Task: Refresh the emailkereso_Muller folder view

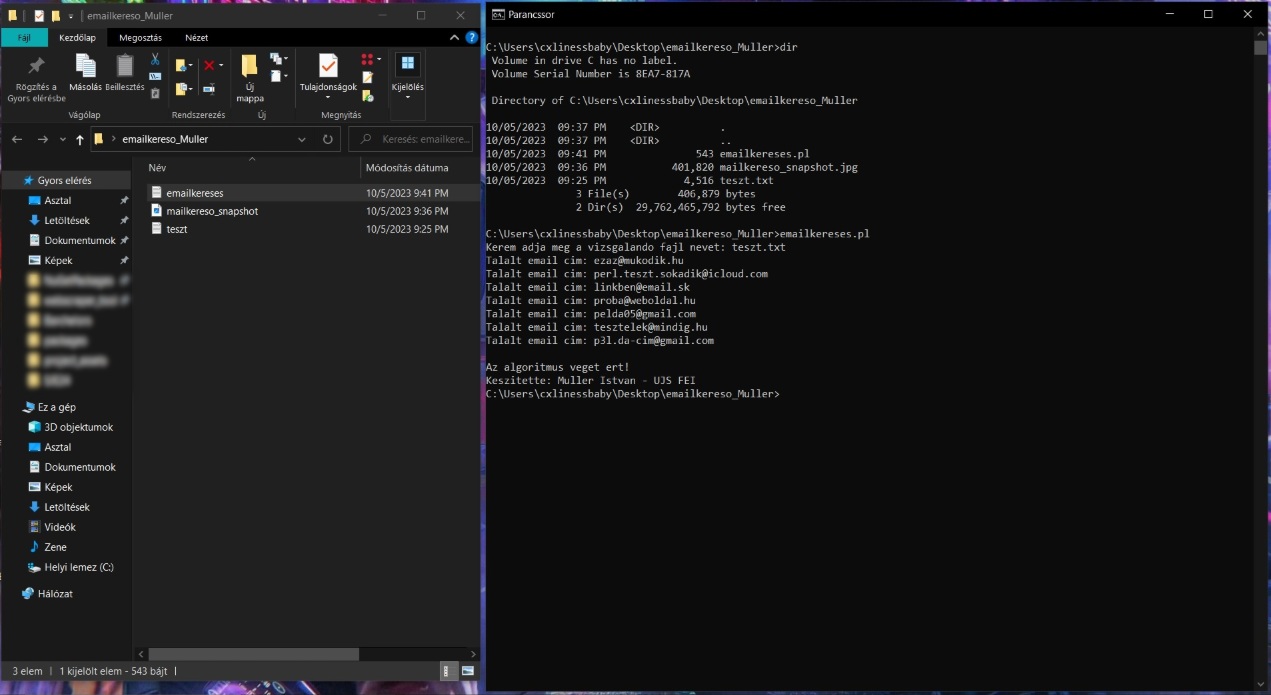Action: pyautogui.click(x=328, y=139)
